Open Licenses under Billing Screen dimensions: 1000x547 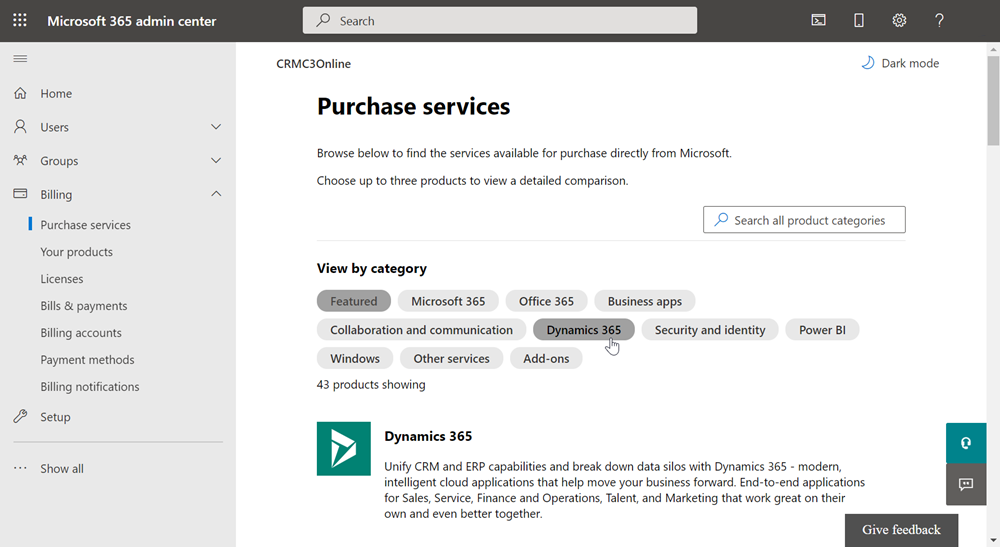pyautogui.click(x=62, y=279)
